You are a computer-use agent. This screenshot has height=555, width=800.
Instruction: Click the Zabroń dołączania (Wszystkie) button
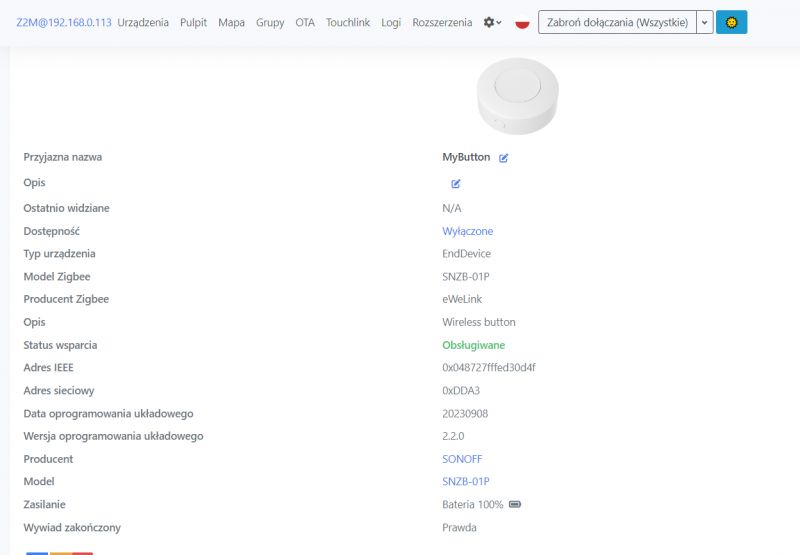click(617, 22)
